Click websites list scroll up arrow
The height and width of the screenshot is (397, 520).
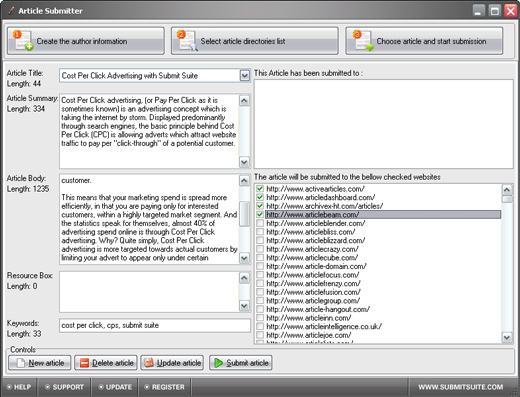click(507, 190)
